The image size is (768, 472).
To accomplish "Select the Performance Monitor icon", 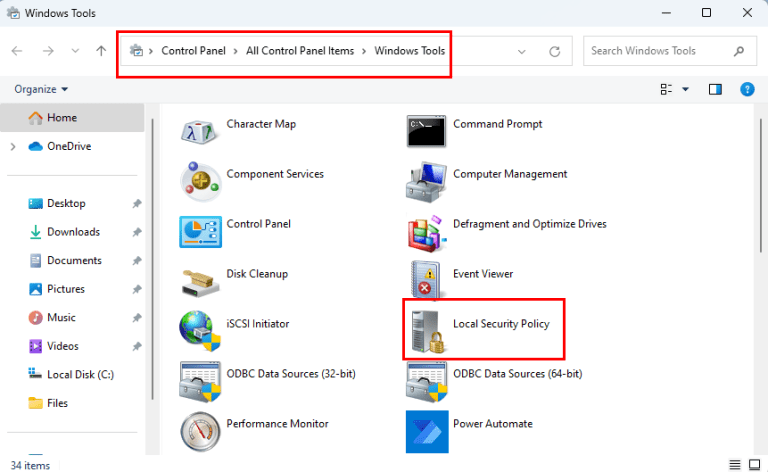I will (200, 430).
